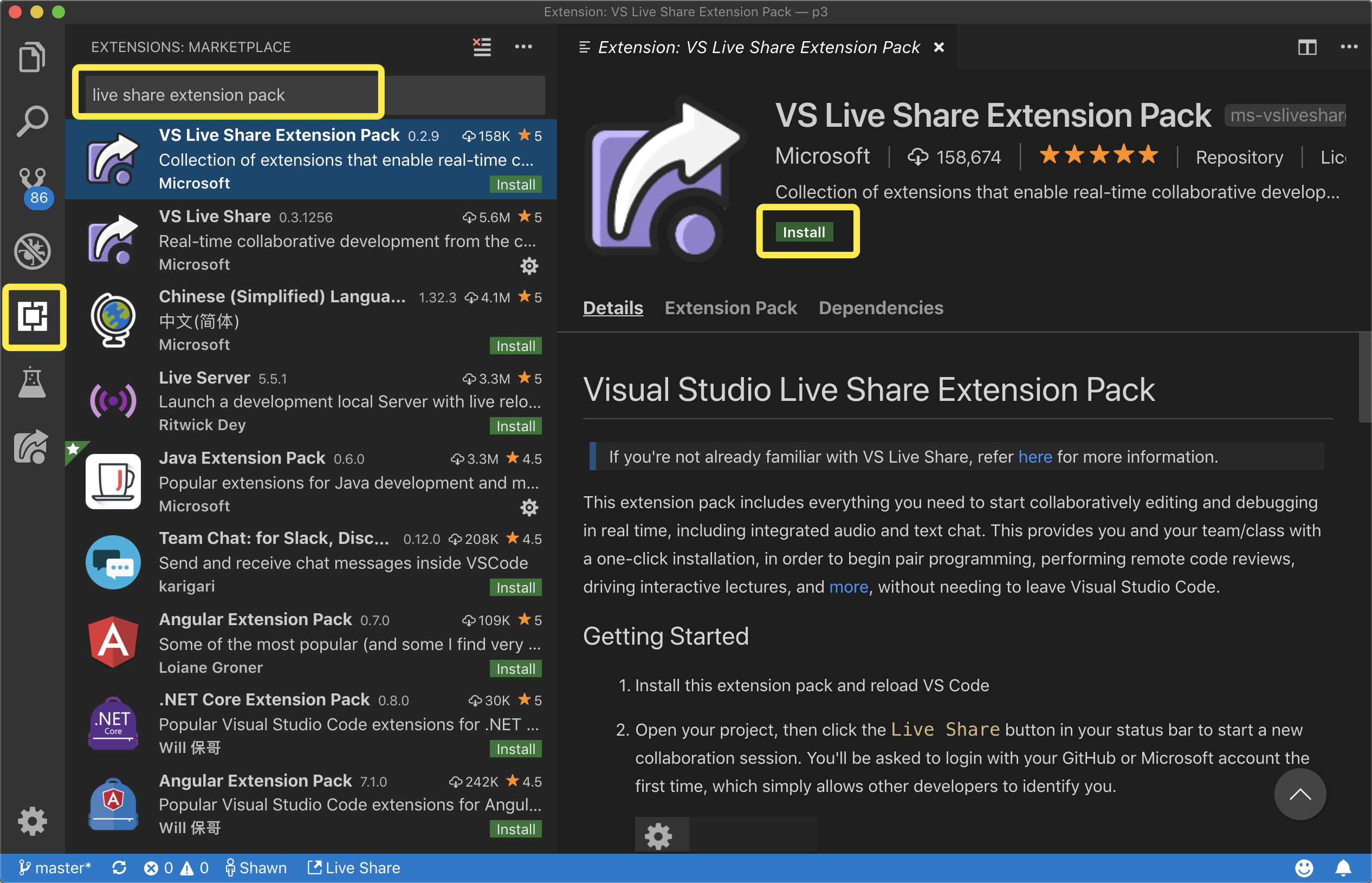
Task: Open Java Extension Pack gear menu
Action: pyautogui.click(x=529, y=507)
